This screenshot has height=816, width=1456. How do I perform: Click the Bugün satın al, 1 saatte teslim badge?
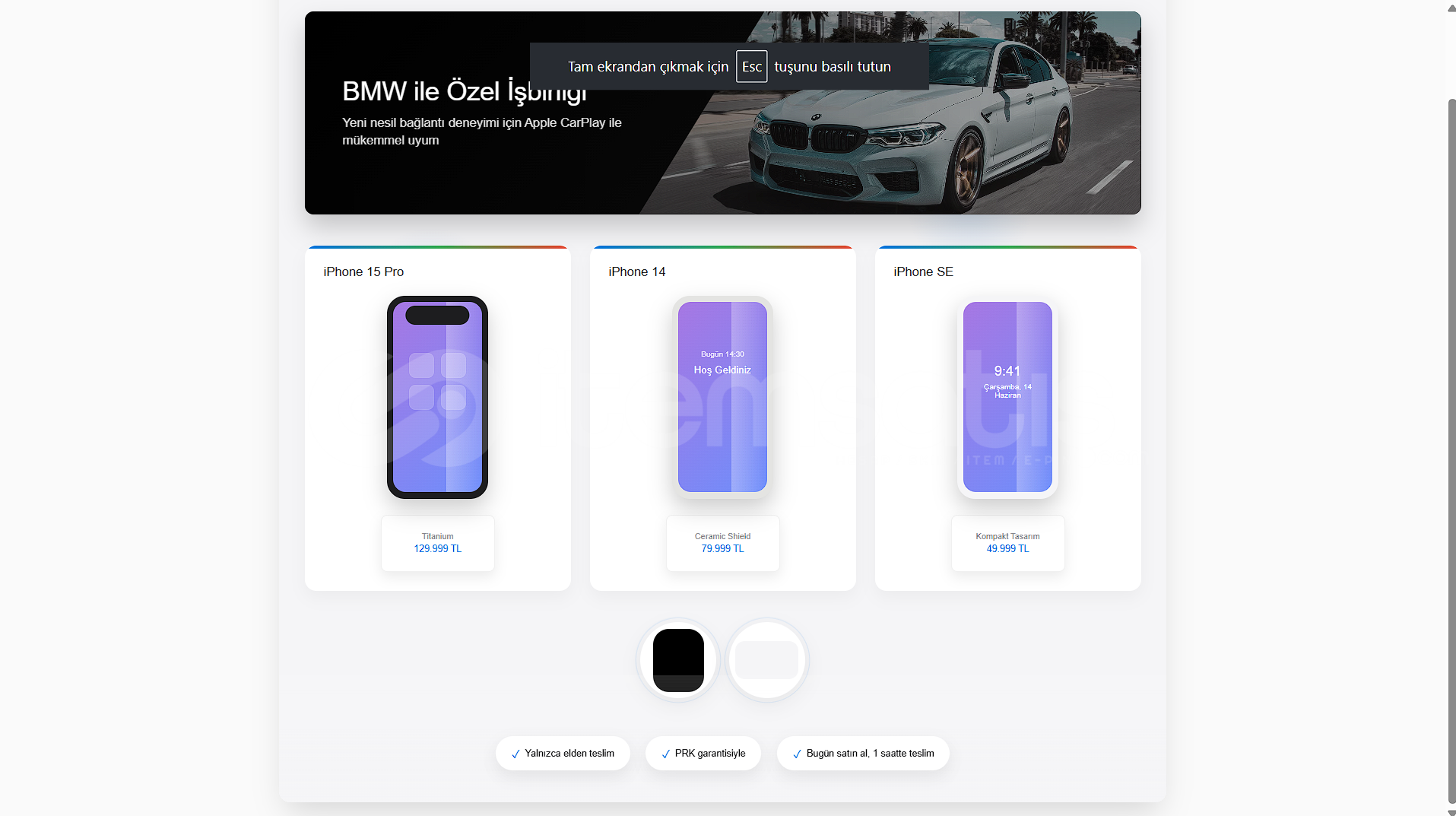tap(863, 753)
